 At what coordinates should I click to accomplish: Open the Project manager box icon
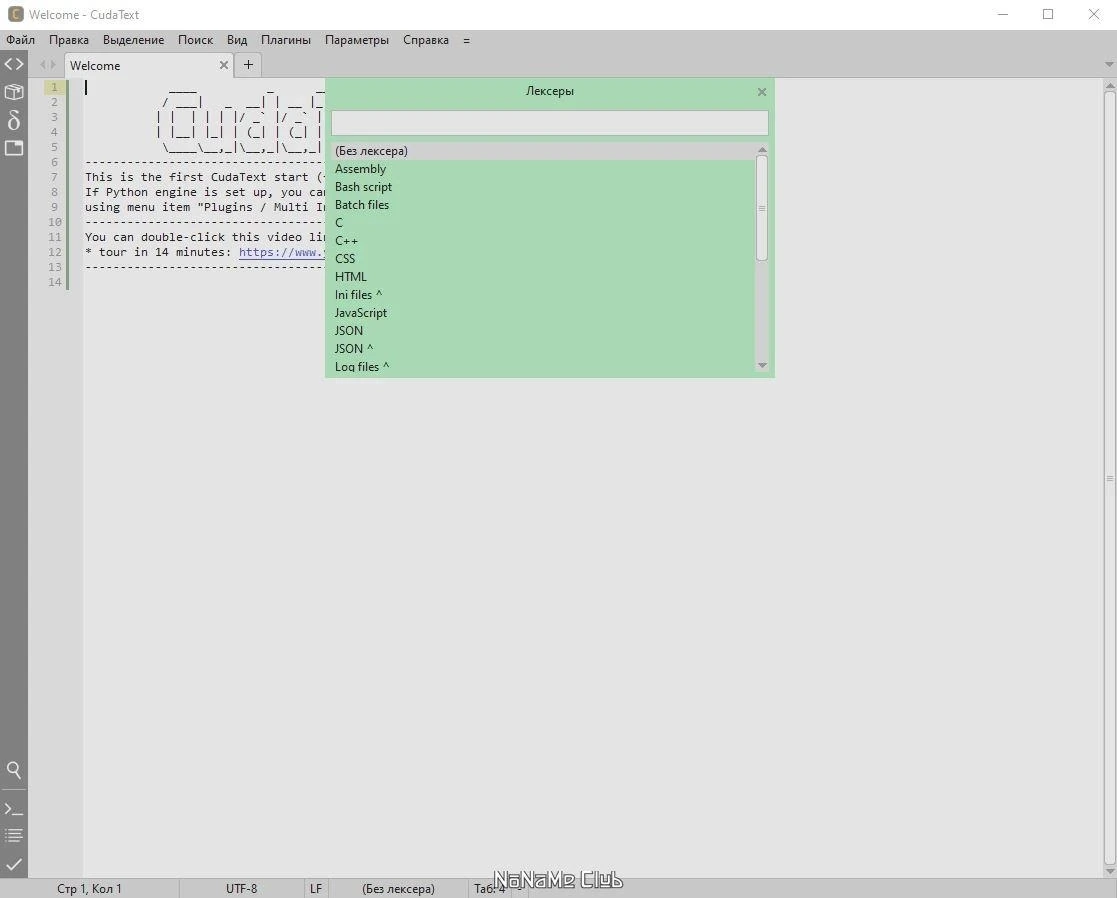[14, 92]
